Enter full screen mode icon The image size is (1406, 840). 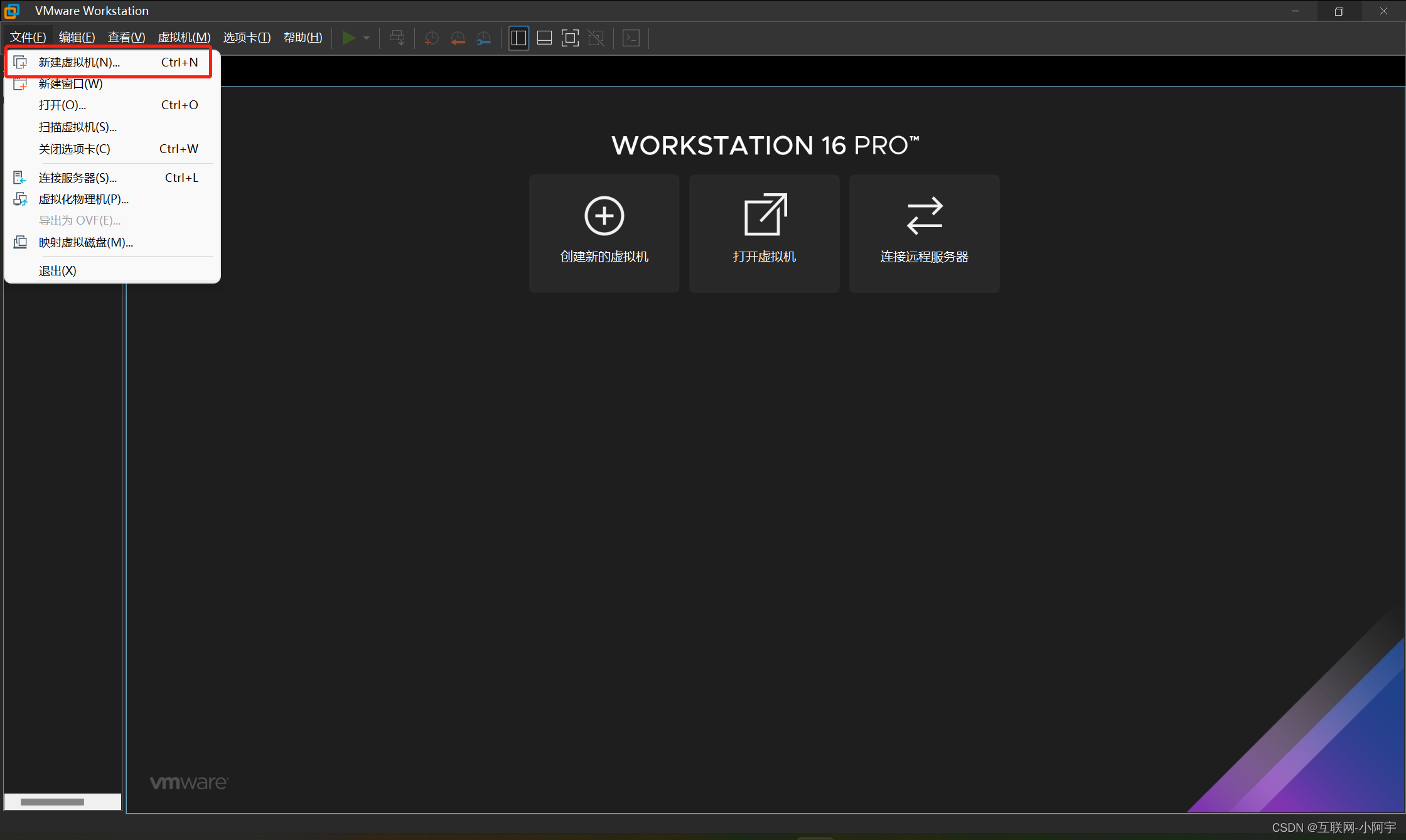(x=570, y=38)
